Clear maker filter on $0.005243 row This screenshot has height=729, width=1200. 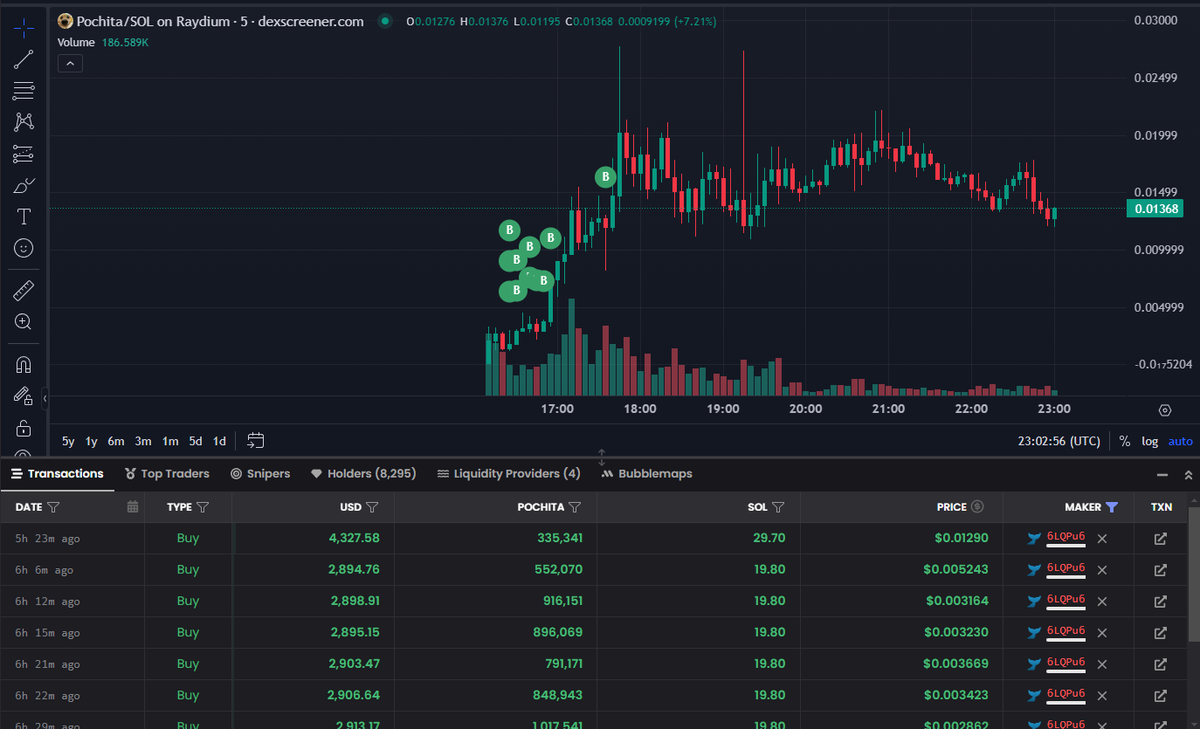pyautogui.click(x=1102, y=570)
